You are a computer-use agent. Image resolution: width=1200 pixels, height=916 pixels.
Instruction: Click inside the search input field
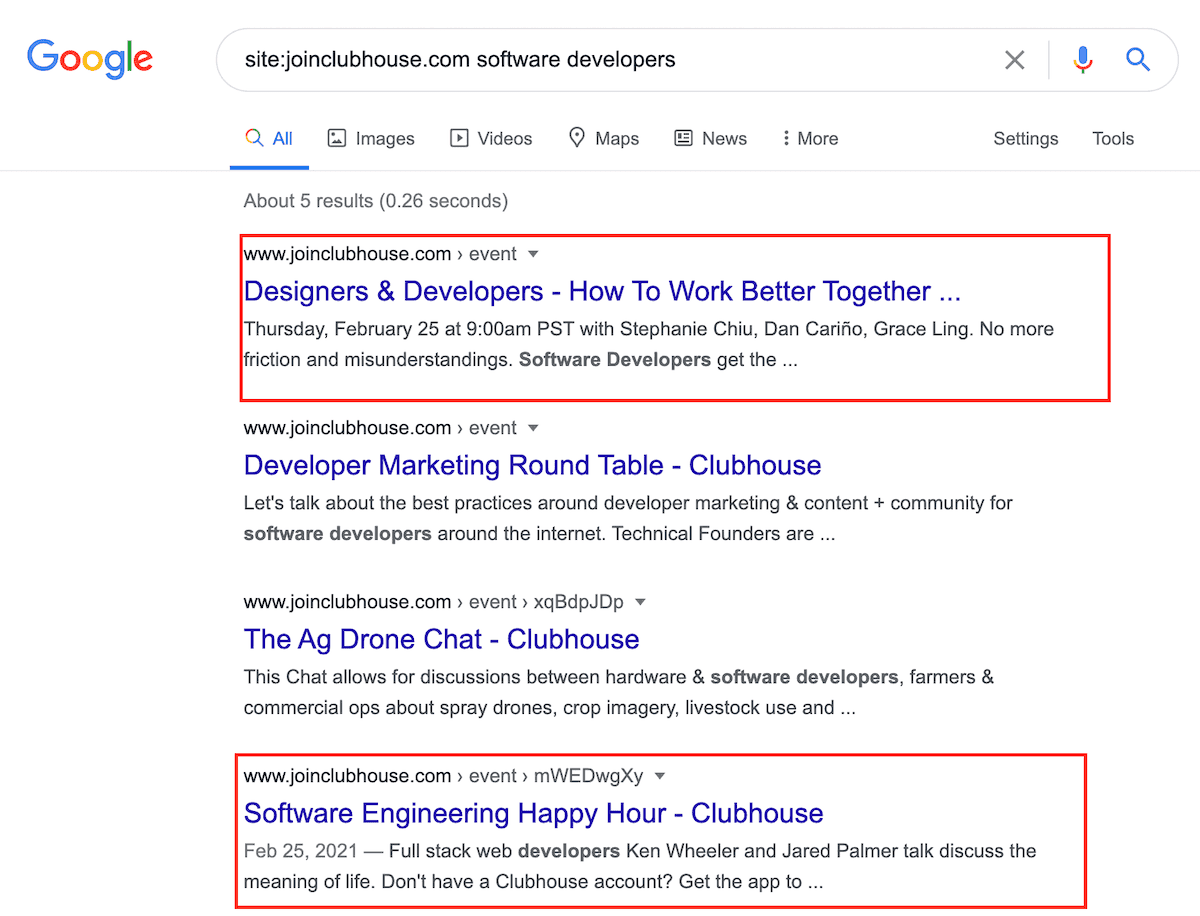600,59
